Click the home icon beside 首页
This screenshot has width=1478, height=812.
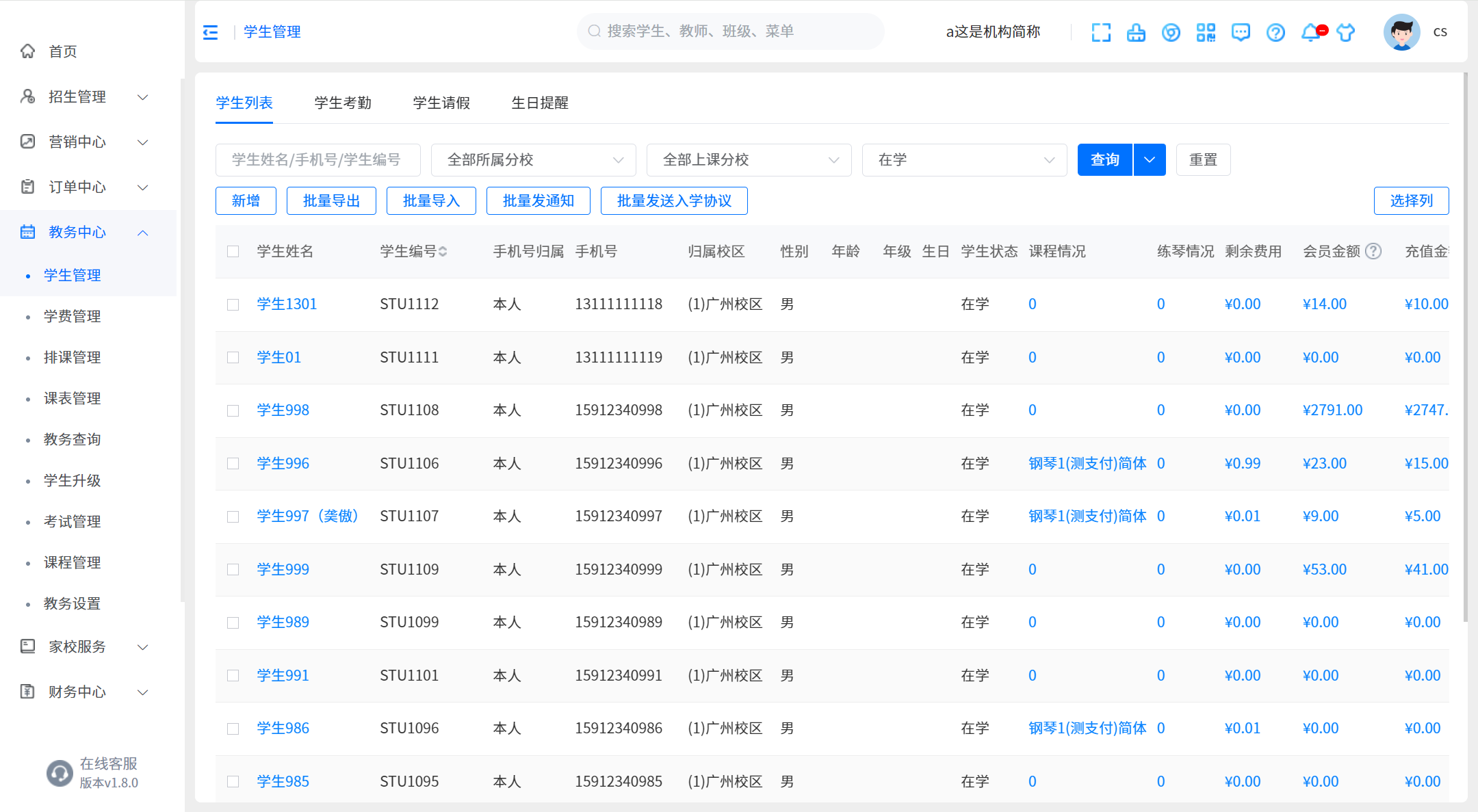click(x=27, y=51)
